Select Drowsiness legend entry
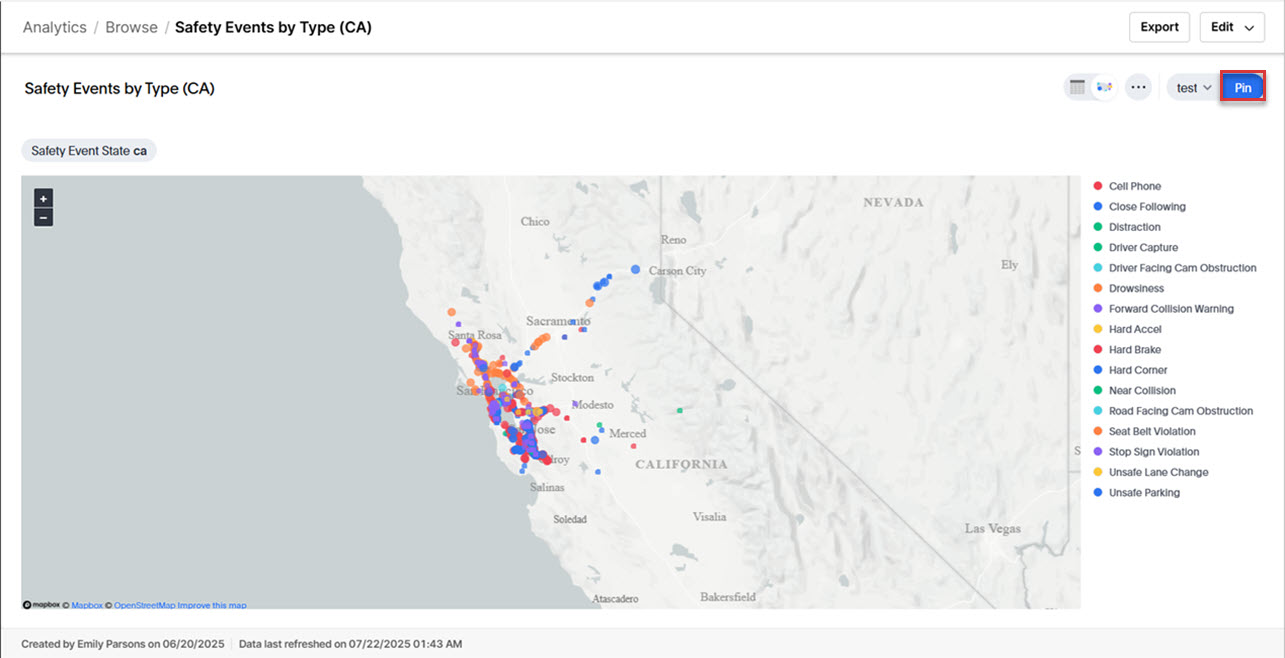Image resolution: width=1285 pixels, height=658 pixels. coord(1136,288)
